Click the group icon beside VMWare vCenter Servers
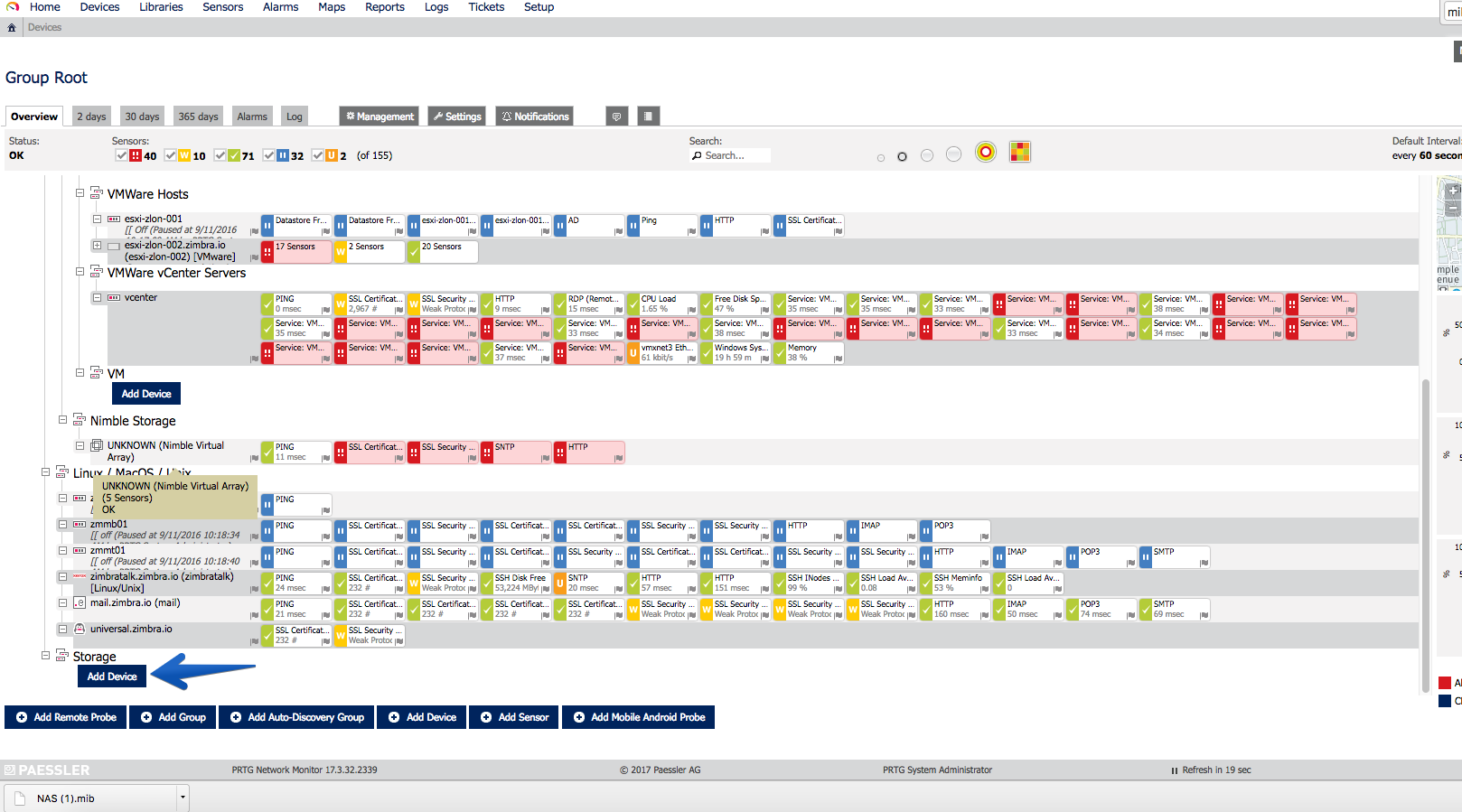 tap(97, 272)
